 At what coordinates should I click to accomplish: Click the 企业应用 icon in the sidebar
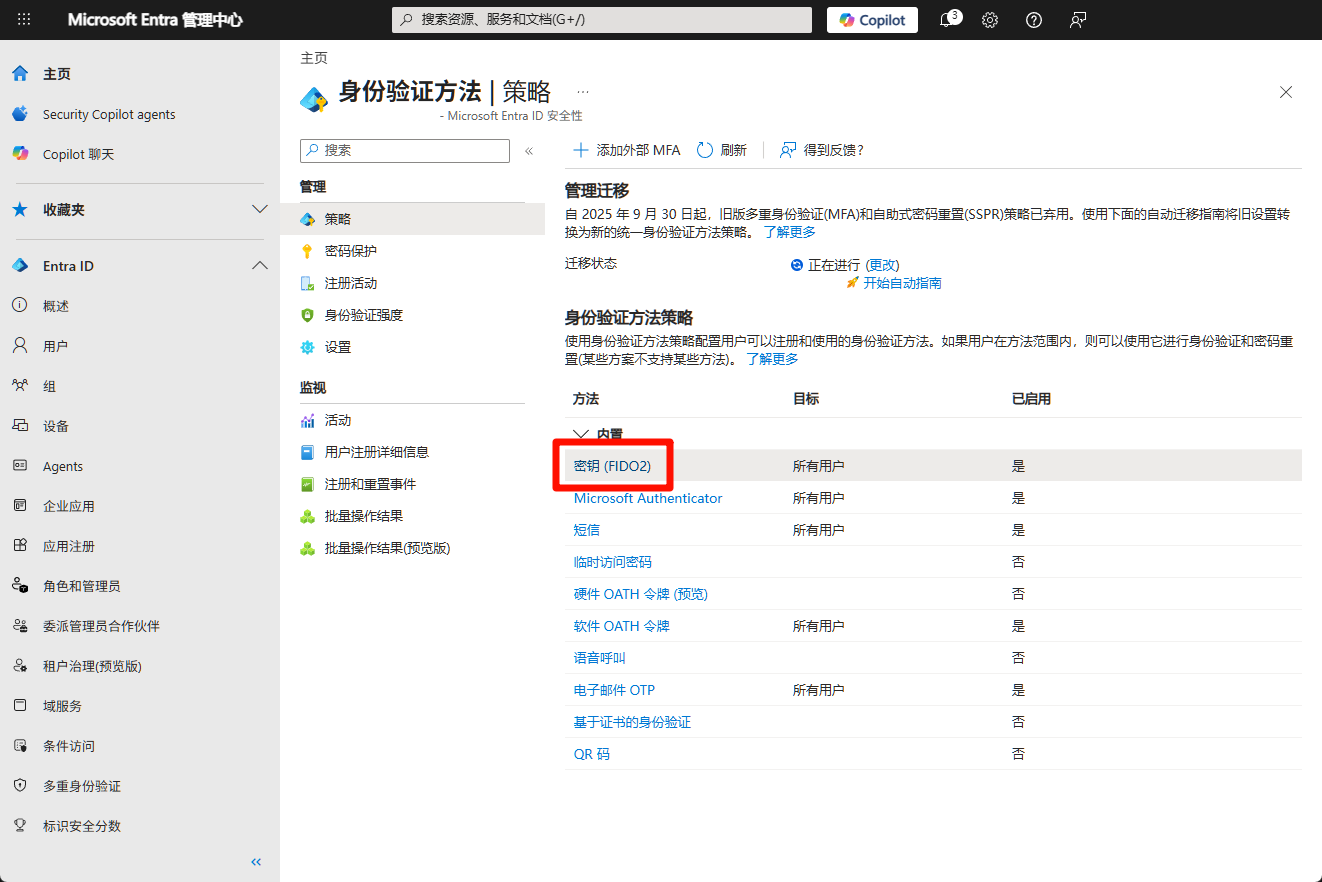tap(20, 506)
